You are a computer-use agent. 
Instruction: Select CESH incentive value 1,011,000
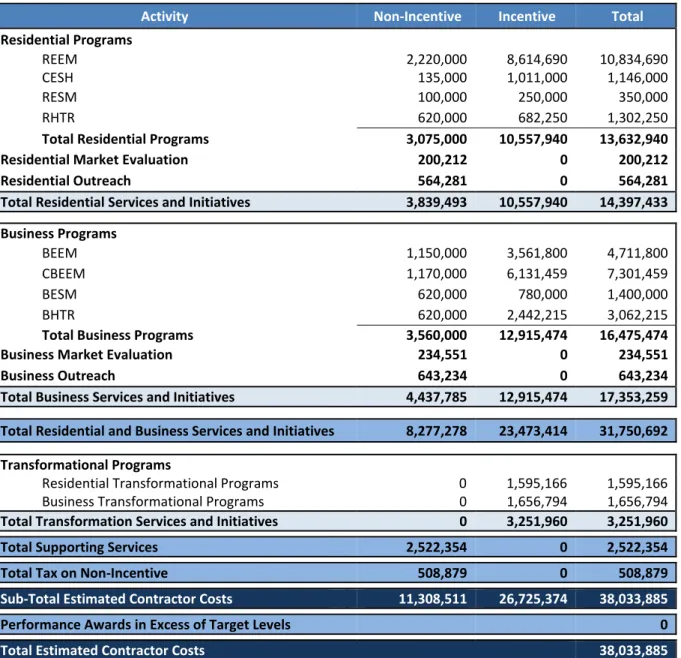[x=537, y=78]
